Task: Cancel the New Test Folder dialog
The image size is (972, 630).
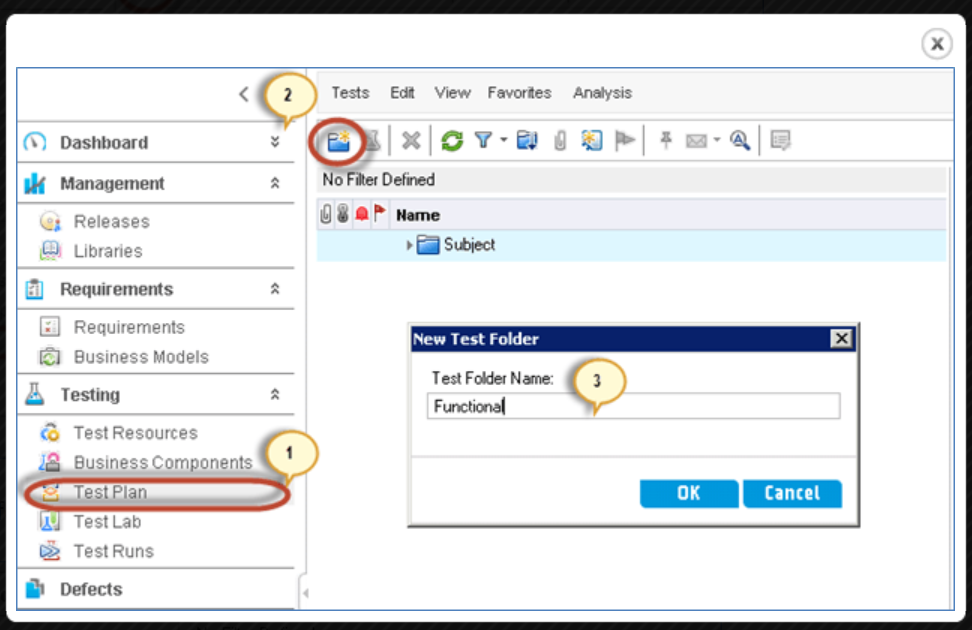Action: 792,493
